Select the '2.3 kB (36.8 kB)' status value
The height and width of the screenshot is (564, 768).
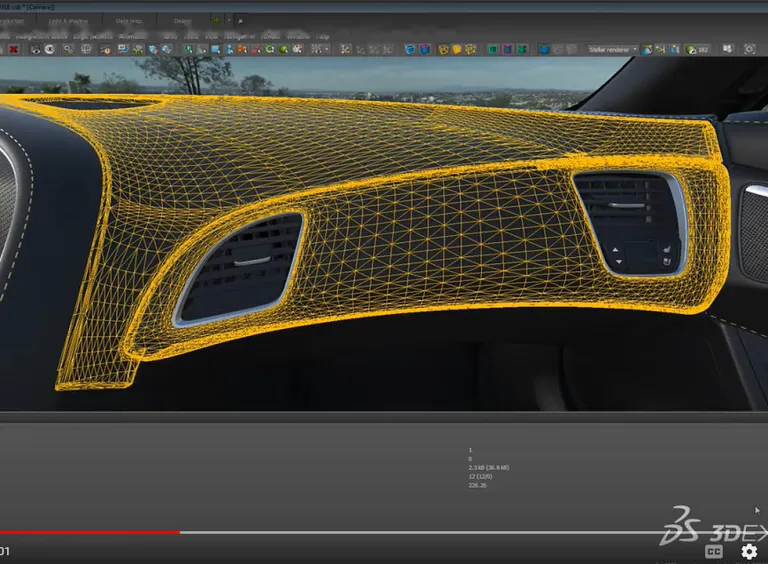pyautogui.click(x=489, y=468)
